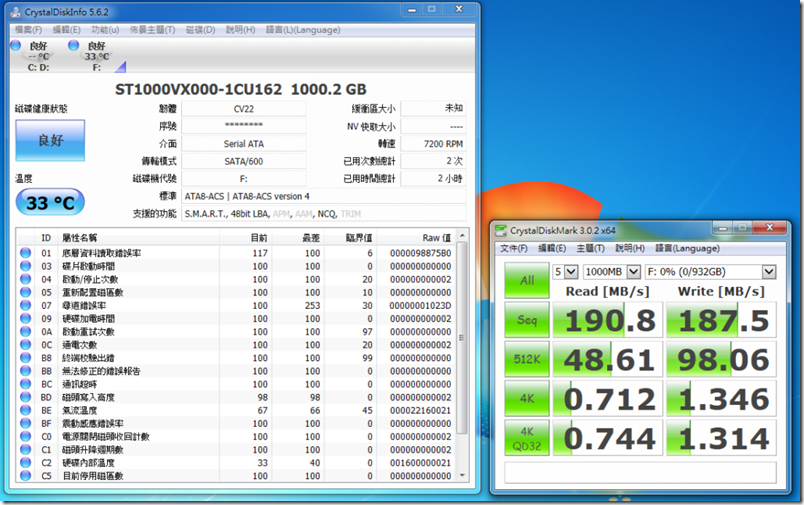Click status orb for attribute 0A row
The width and height of the screenshot is (804, 505).
26,332
